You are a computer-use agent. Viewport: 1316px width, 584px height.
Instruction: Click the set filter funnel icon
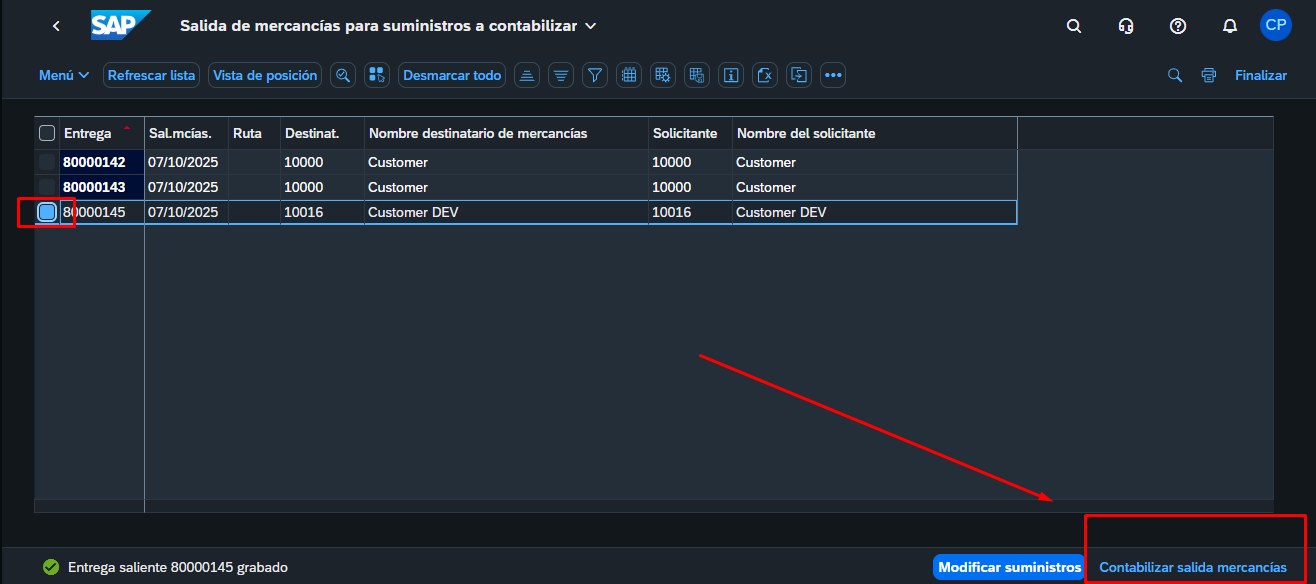[595, 75]
